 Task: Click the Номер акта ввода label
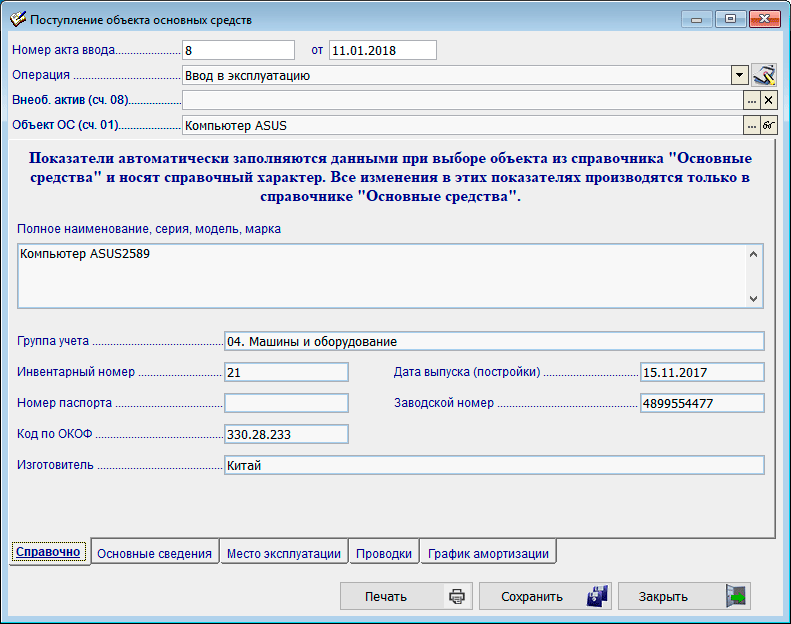pos(64,50)
